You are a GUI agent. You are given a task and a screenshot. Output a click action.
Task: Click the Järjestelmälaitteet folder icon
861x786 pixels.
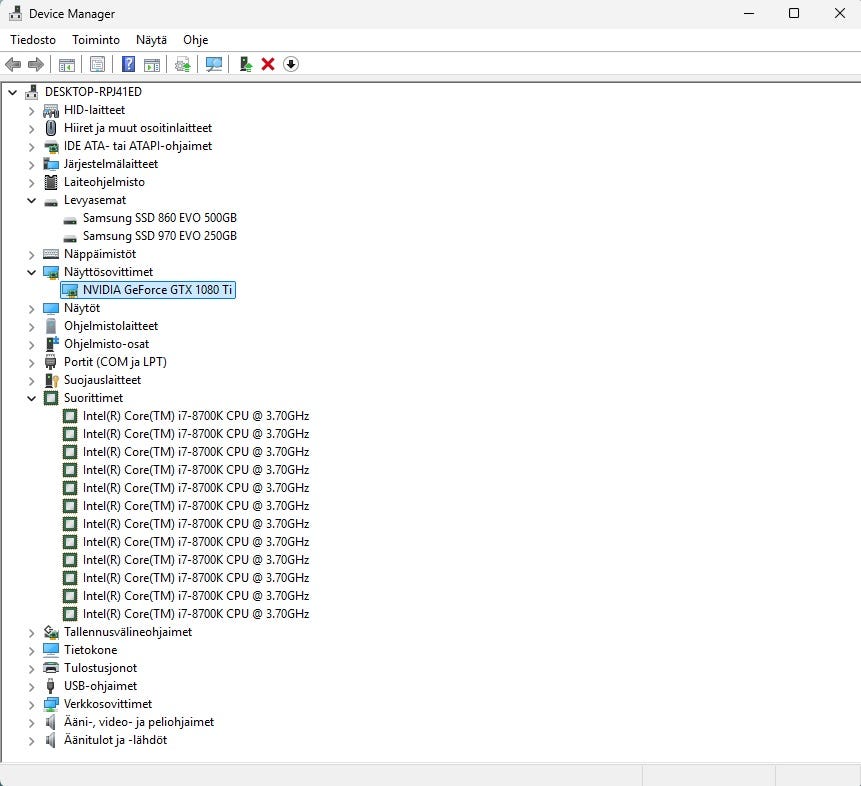click(x=51, y=164)
